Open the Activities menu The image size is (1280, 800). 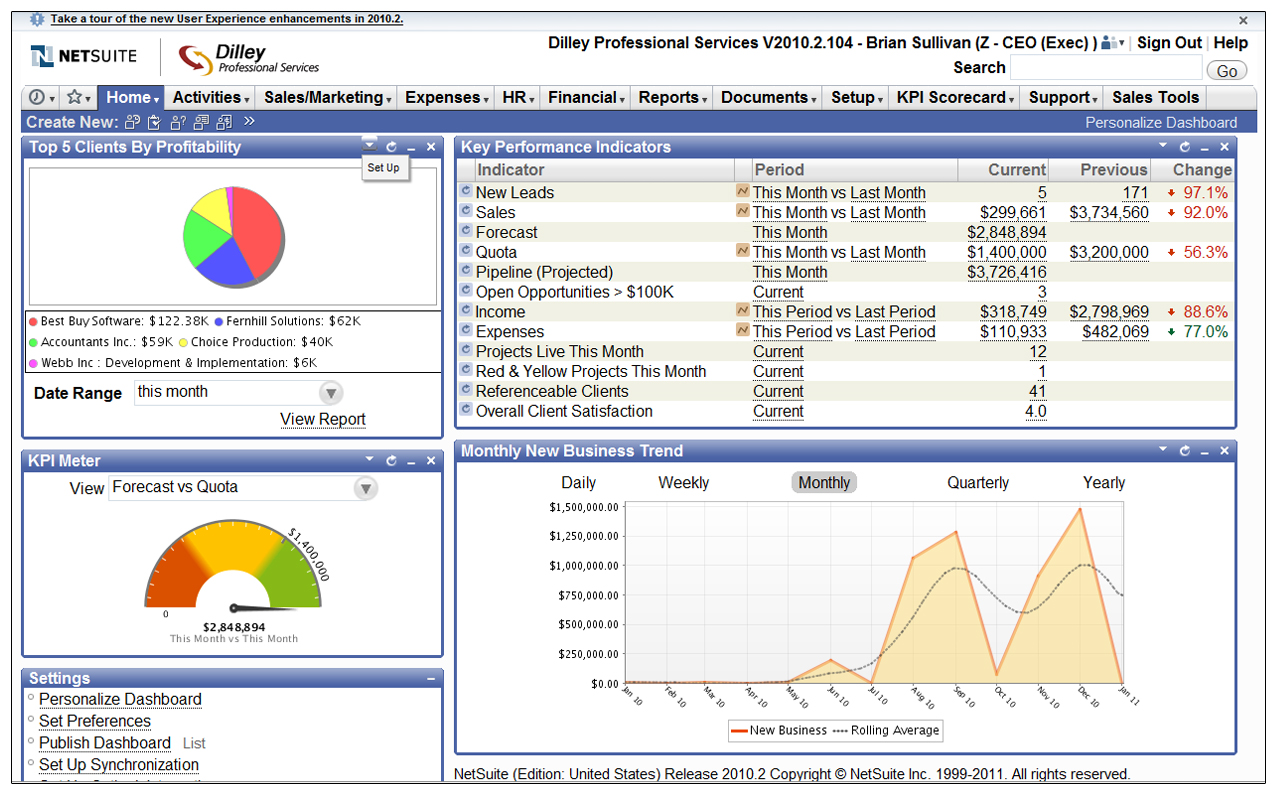coord(210,98)
